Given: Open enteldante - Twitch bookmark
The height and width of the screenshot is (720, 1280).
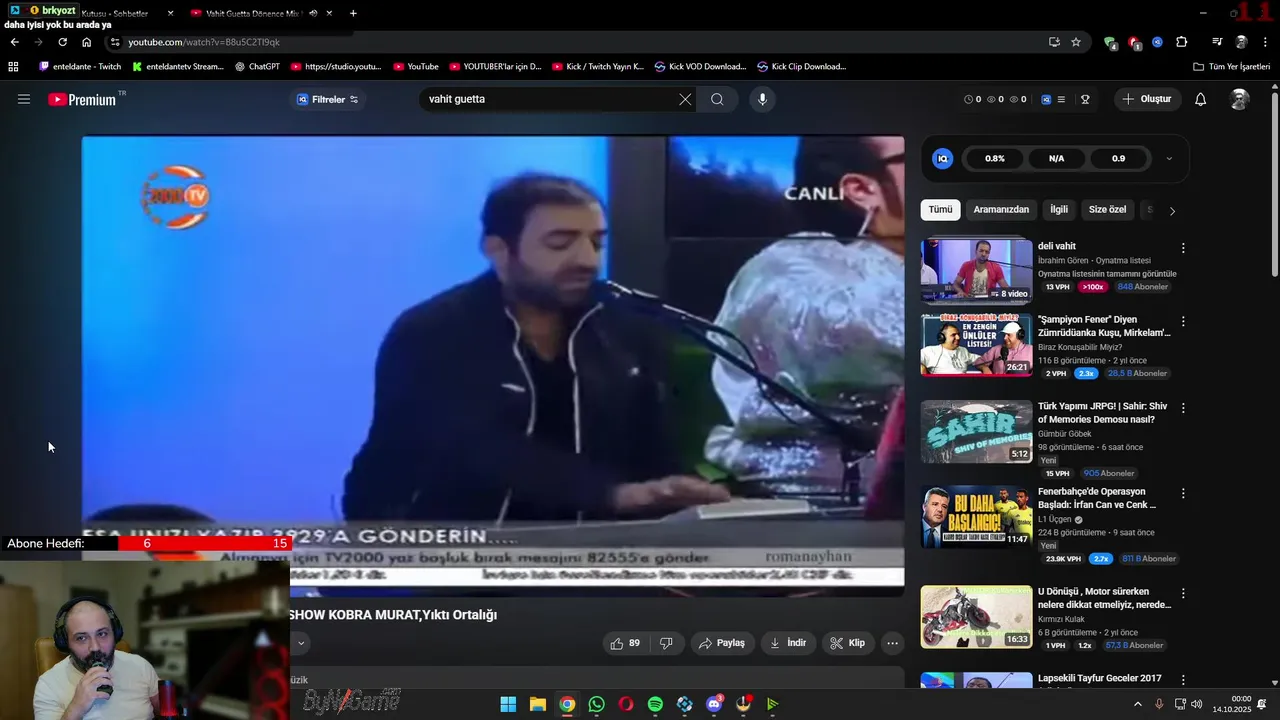Looking at the screenshot, I should [80, 67].
